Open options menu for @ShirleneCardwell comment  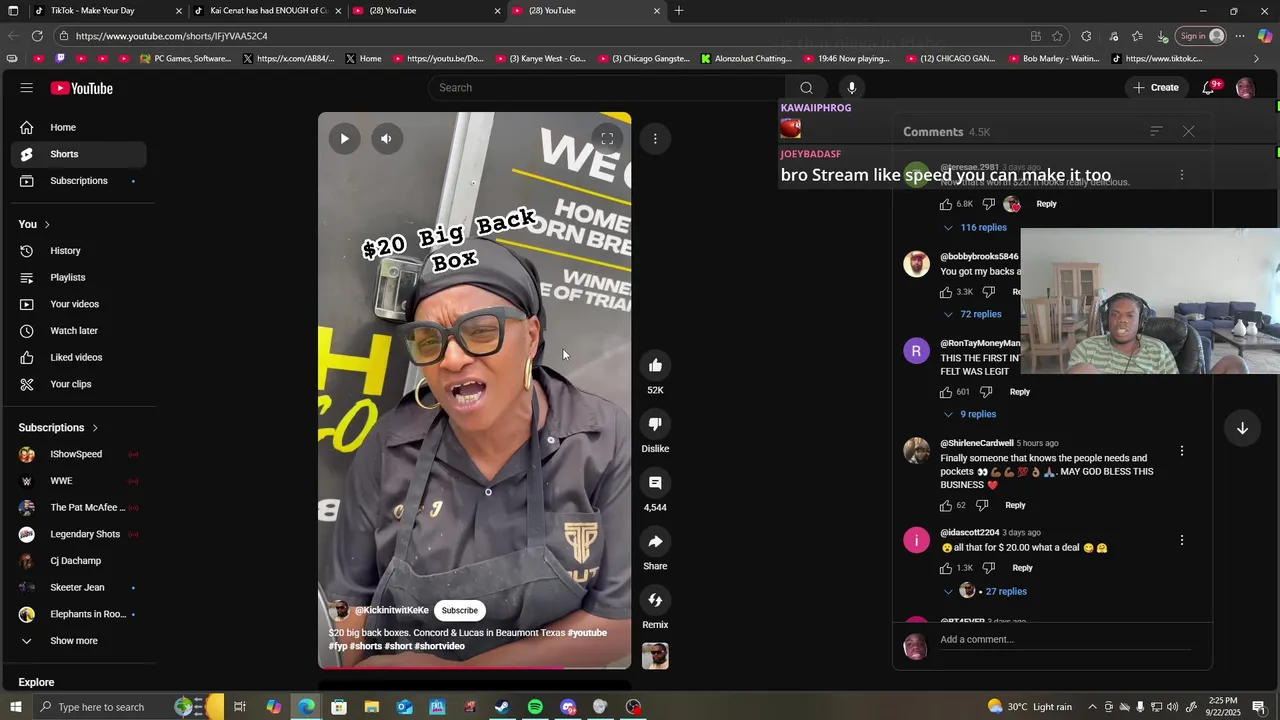tap(1182, 451)
